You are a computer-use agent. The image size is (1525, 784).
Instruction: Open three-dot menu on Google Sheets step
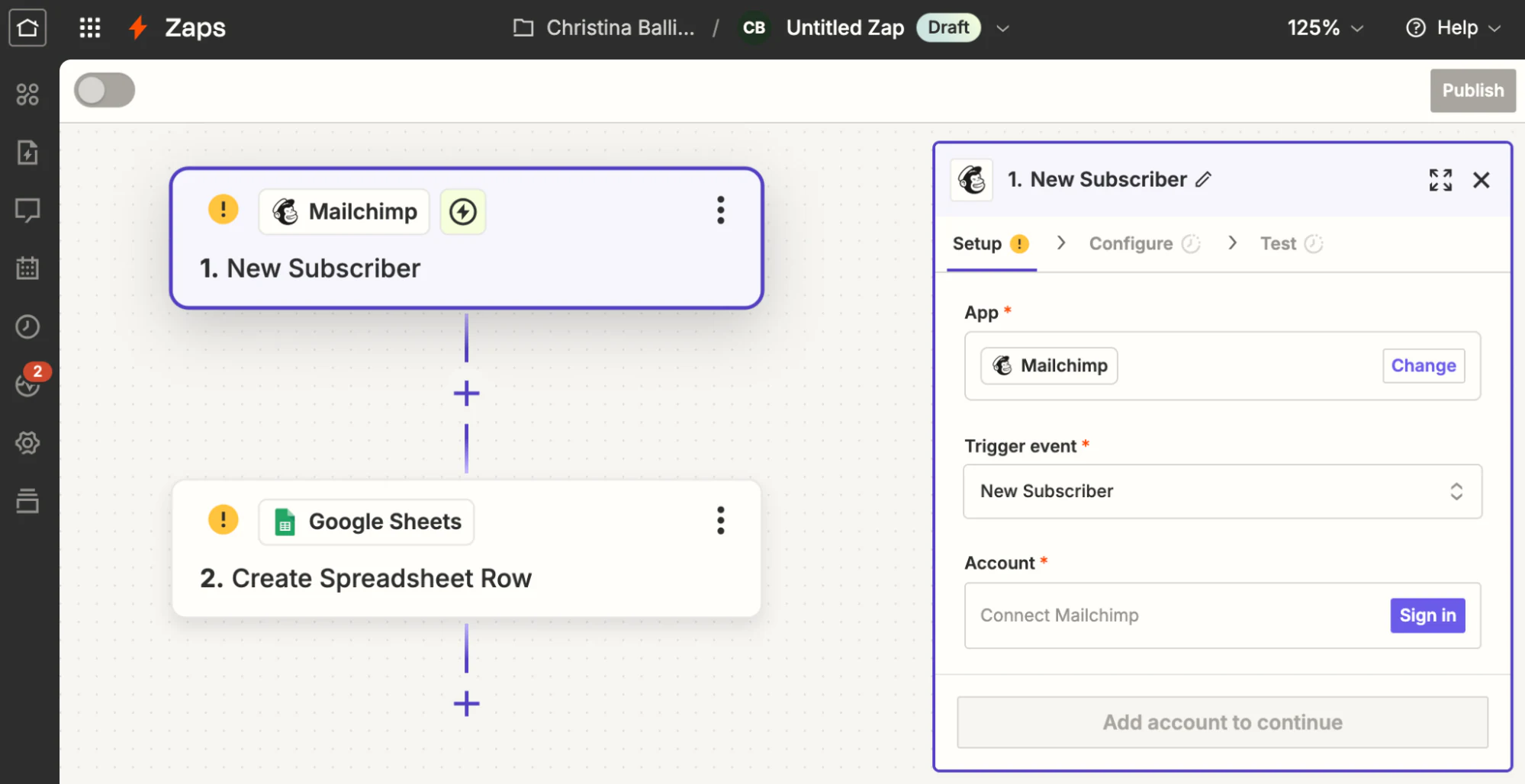tap(720, 521)
